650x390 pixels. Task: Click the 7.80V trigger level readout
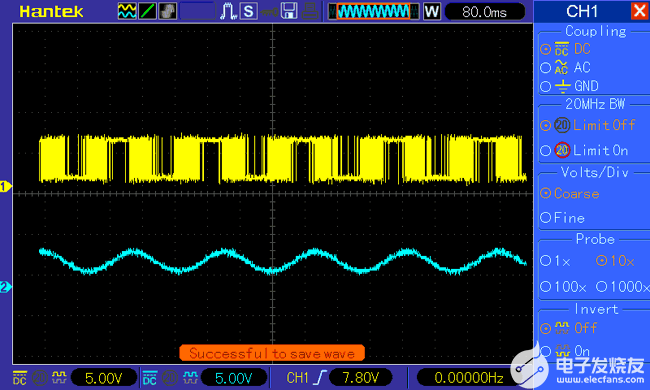[360, 378]
